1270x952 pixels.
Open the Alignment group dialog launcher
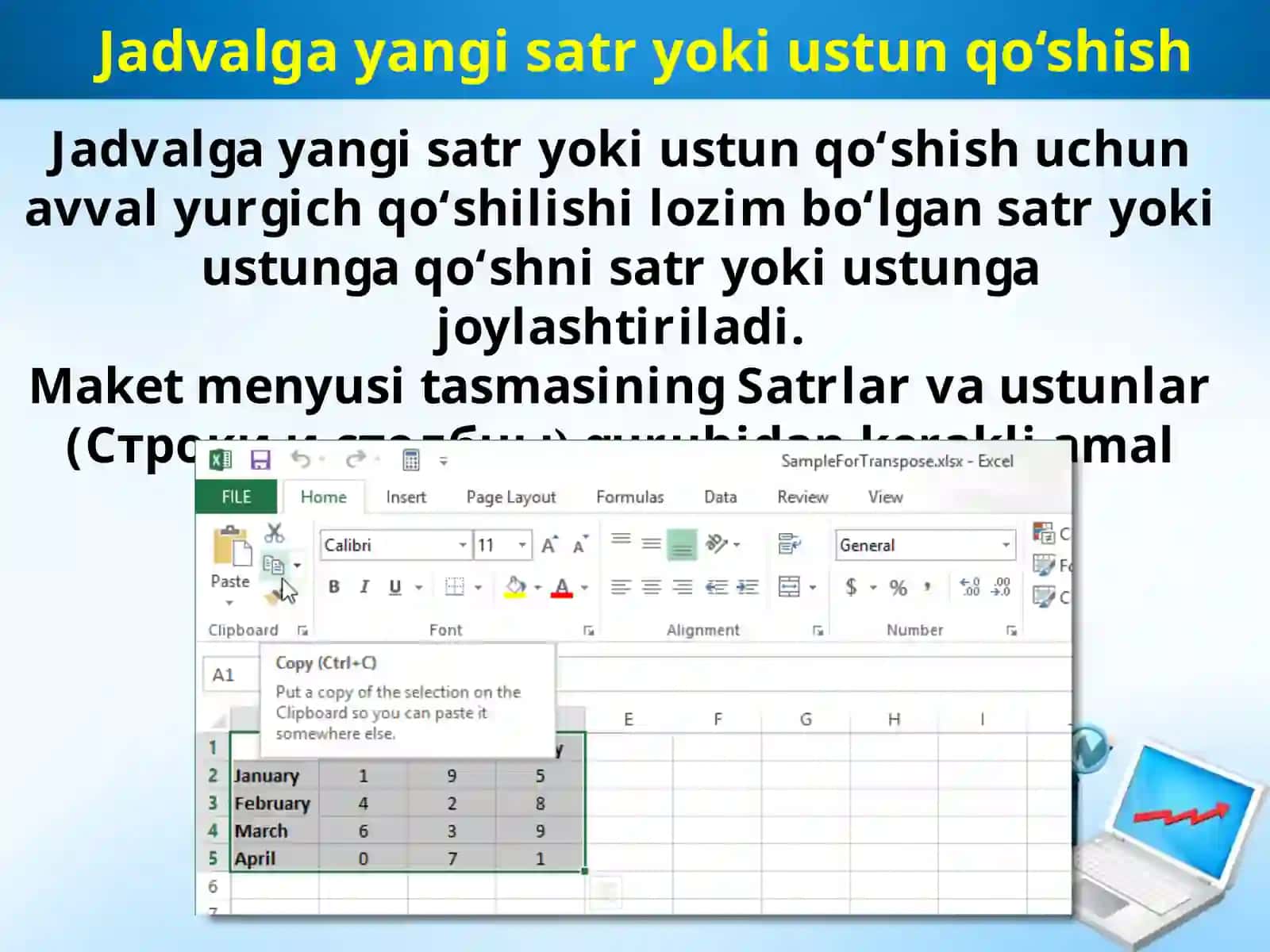[818, 631]
